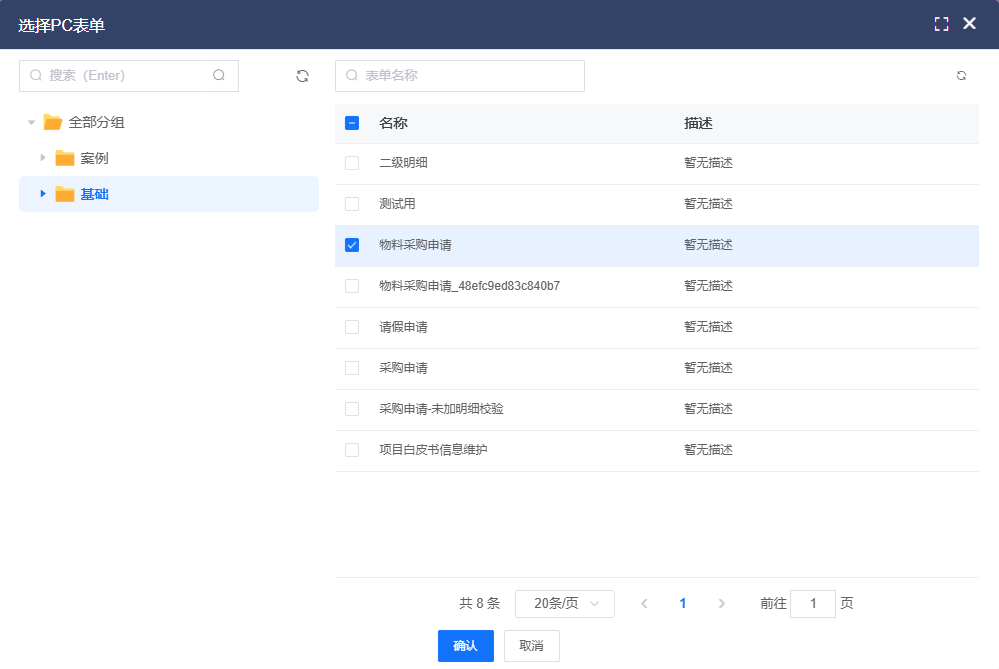Select the 全部分组 tree item
Screen dimensions: 999x669
pyautogui.click(x=96, y=123)
